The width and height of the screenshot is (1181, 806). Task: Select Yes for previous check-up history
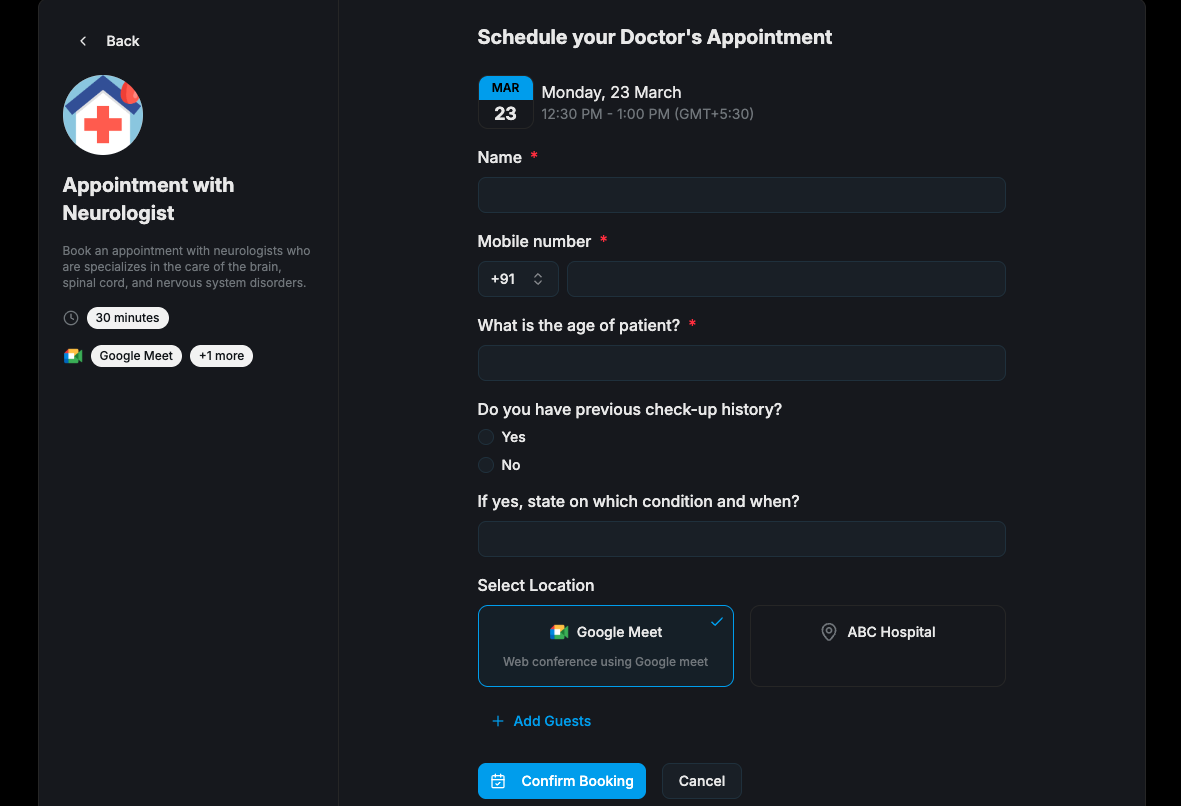click(486, 437)
